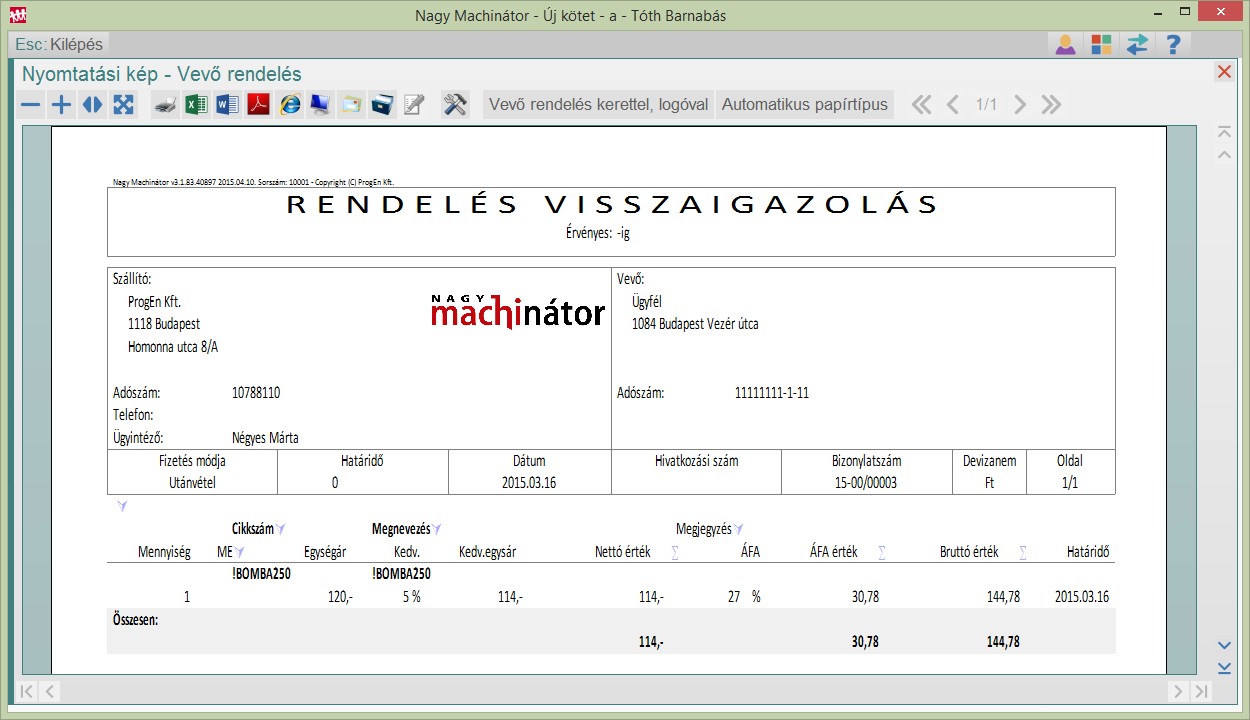The image size is (1250, 720).
Task: Click filter icon next to Megnevezés
Action: pyautogui.click(x=437, y=529)
